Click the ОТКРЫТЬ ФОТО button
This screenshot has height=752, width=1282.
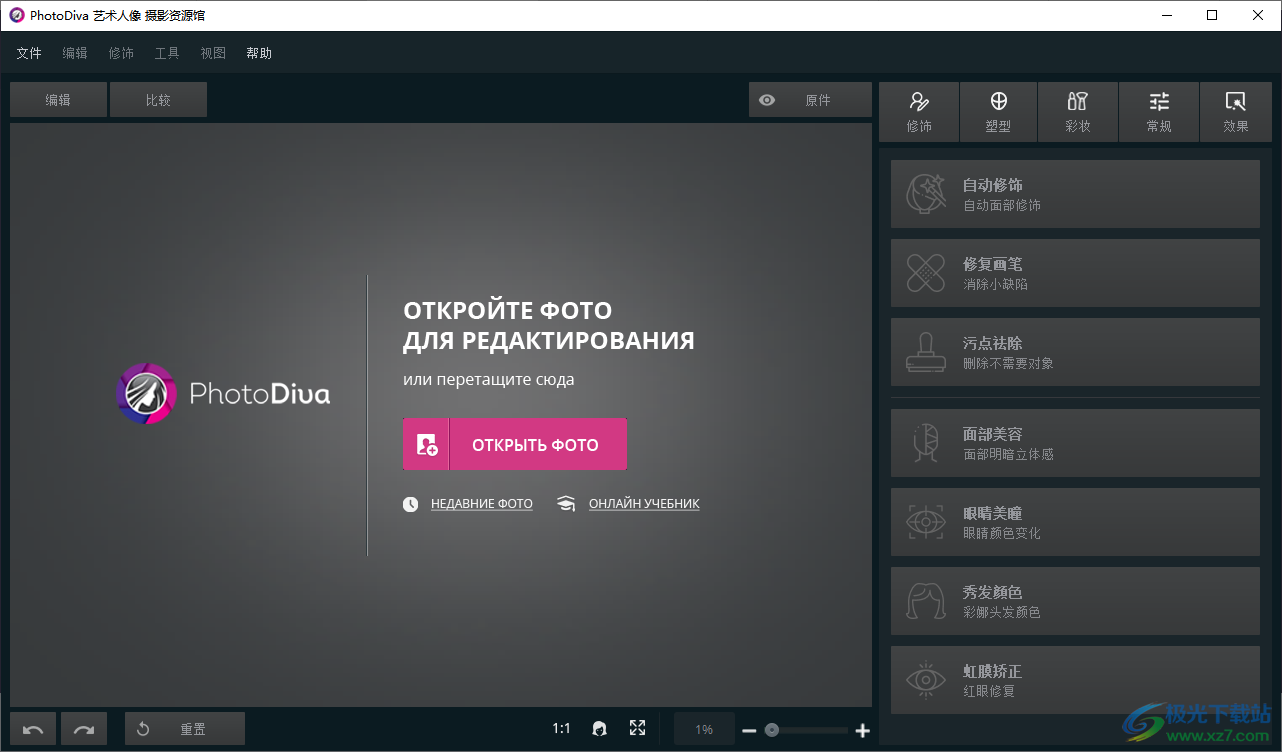point(515,444)
